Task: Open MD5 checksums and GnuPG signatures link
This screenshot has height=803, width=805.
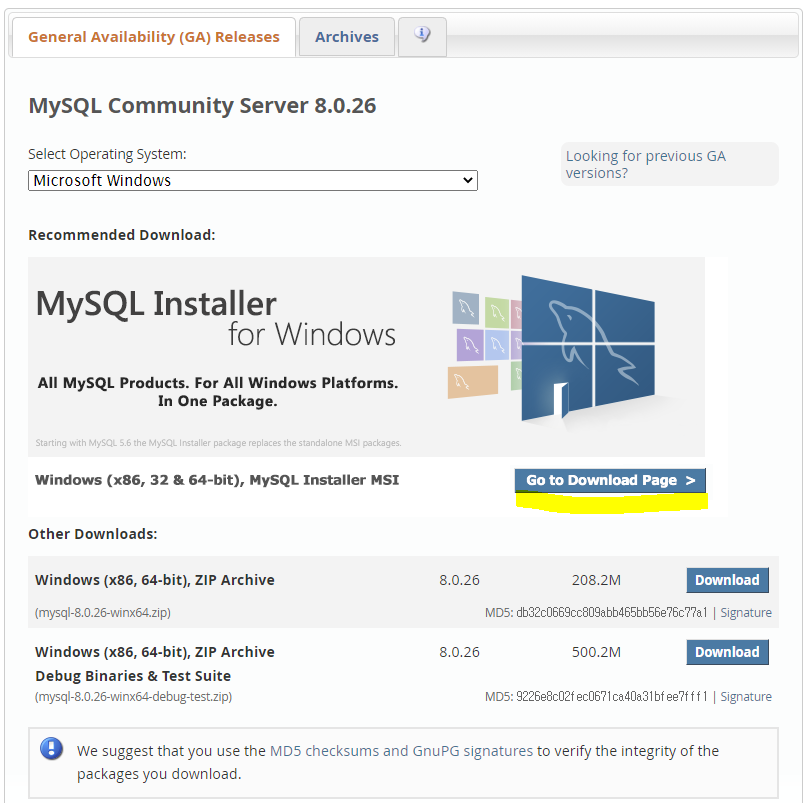Action: point(401,751)
